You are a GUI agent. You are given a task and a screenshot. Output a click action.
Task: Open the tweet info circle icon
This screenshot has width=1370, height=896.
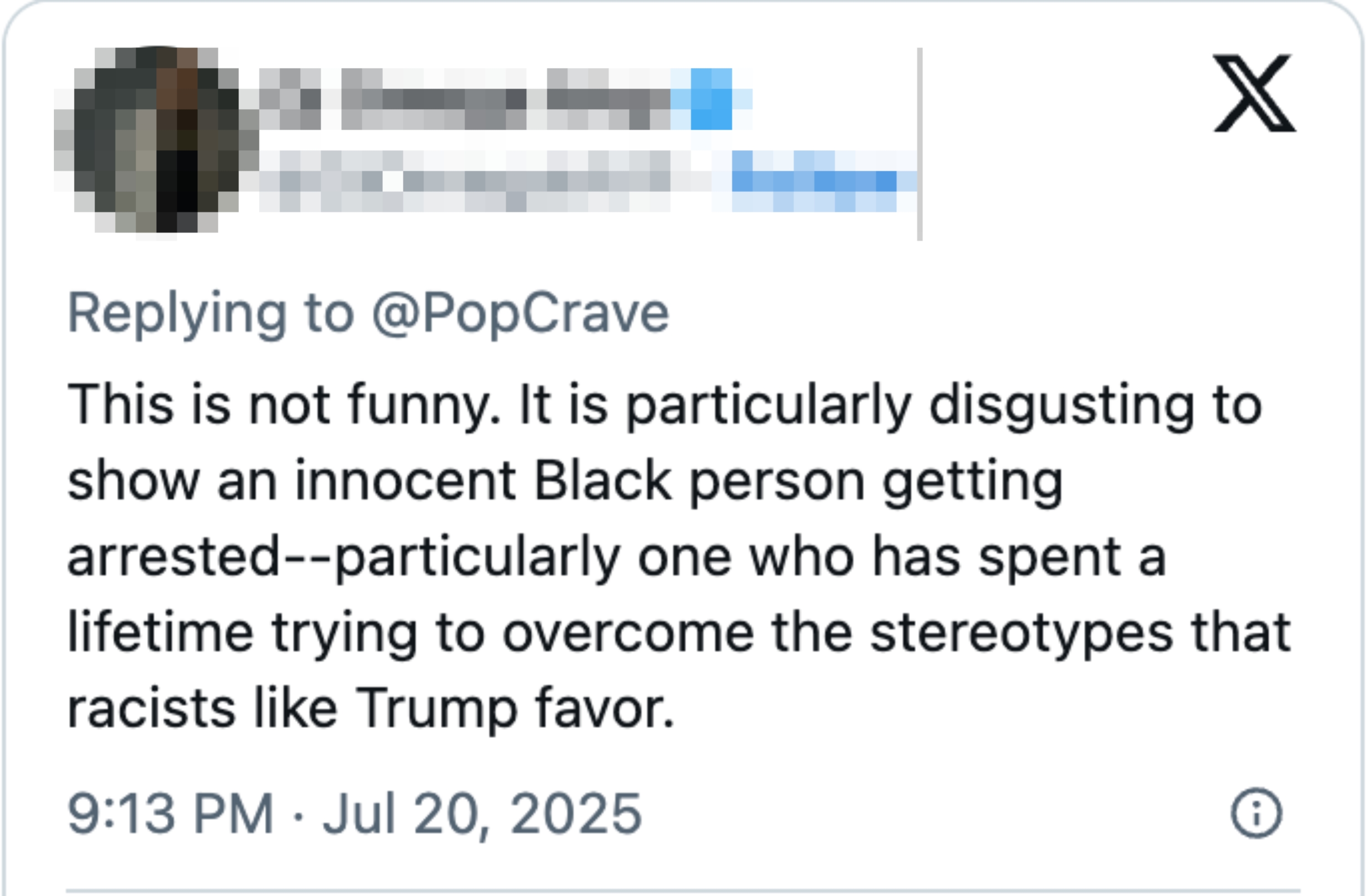[x=1256, y=812]
